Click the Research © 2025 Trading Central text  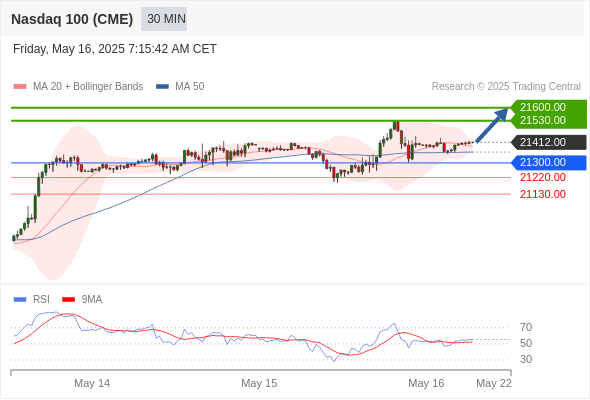506,87
